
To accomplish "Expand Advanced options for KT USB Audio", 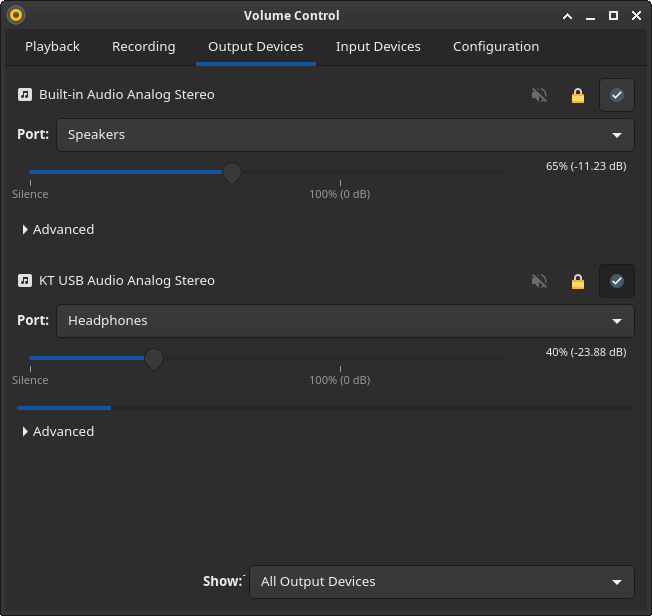I will pos(58,432).
